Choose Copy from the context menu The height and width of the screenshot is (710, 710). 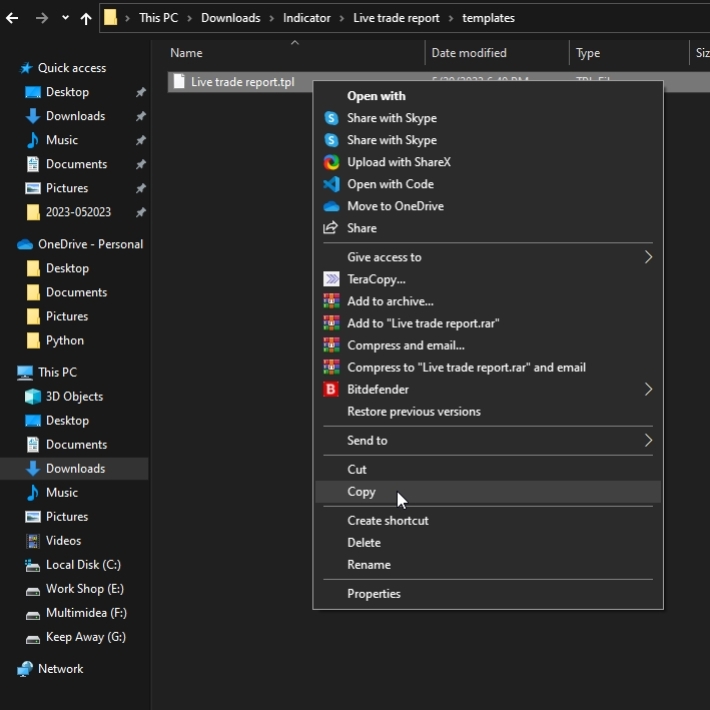tap(488, 492)
